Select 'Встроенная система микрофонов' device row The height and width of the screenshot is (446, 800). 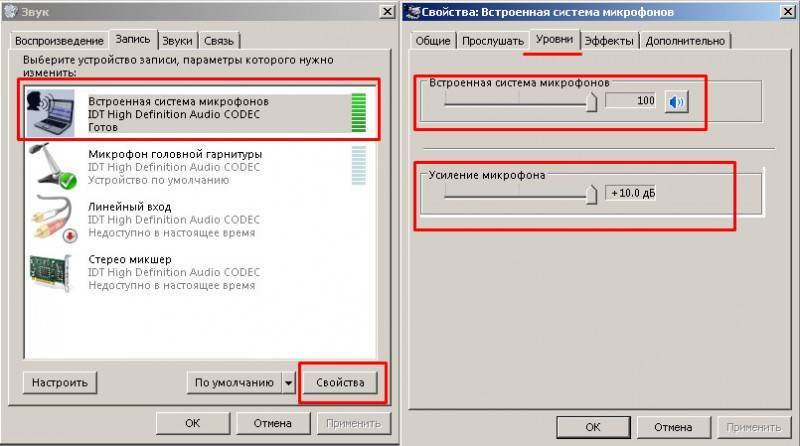201,113
